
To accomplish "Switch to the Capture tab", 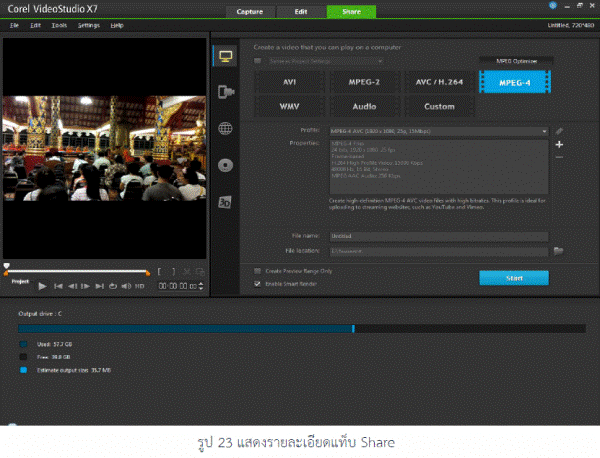I will point(250,11).
